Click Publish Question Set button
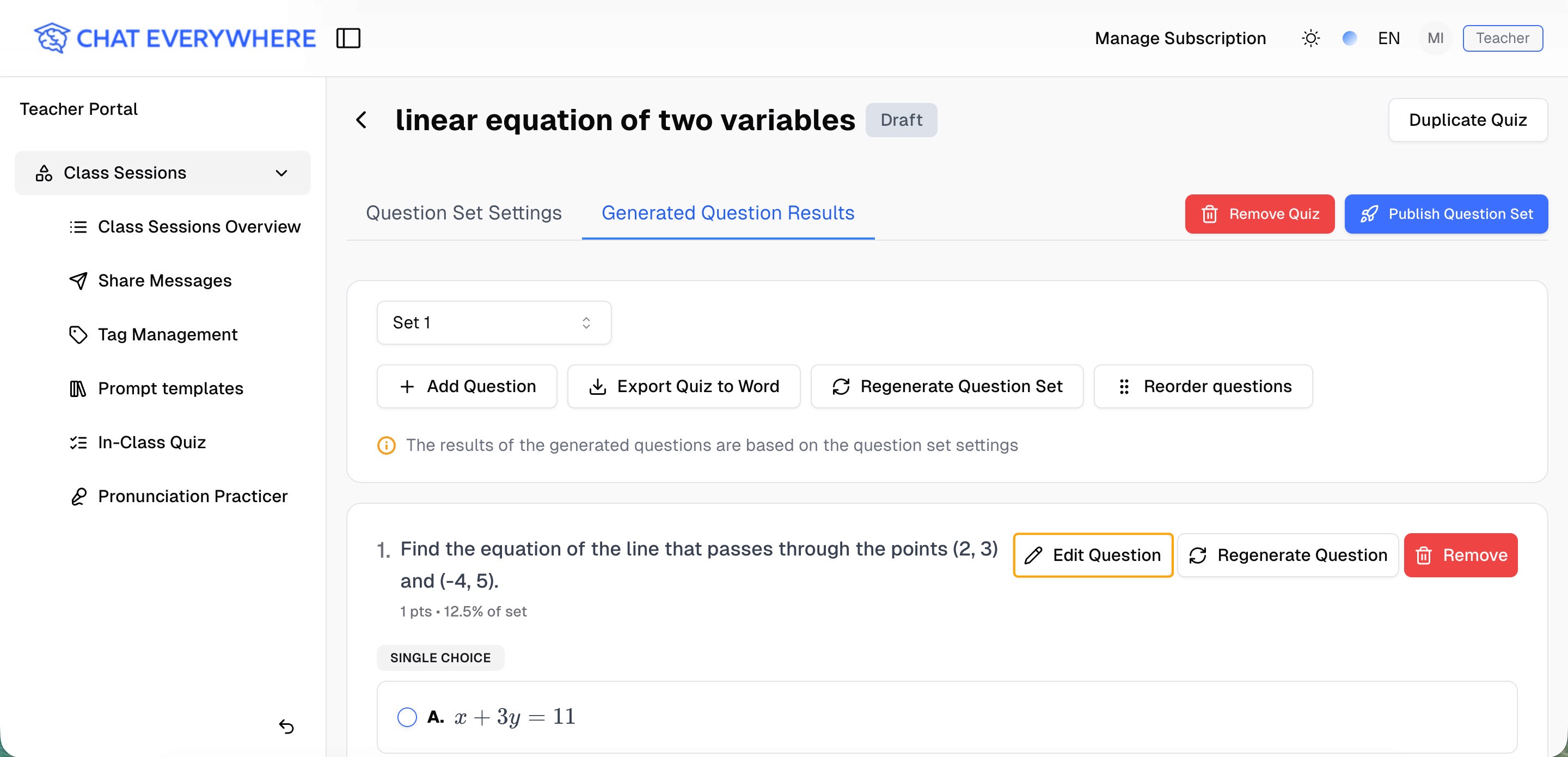Screen dimensions: 1568x757 [1445, 215]
